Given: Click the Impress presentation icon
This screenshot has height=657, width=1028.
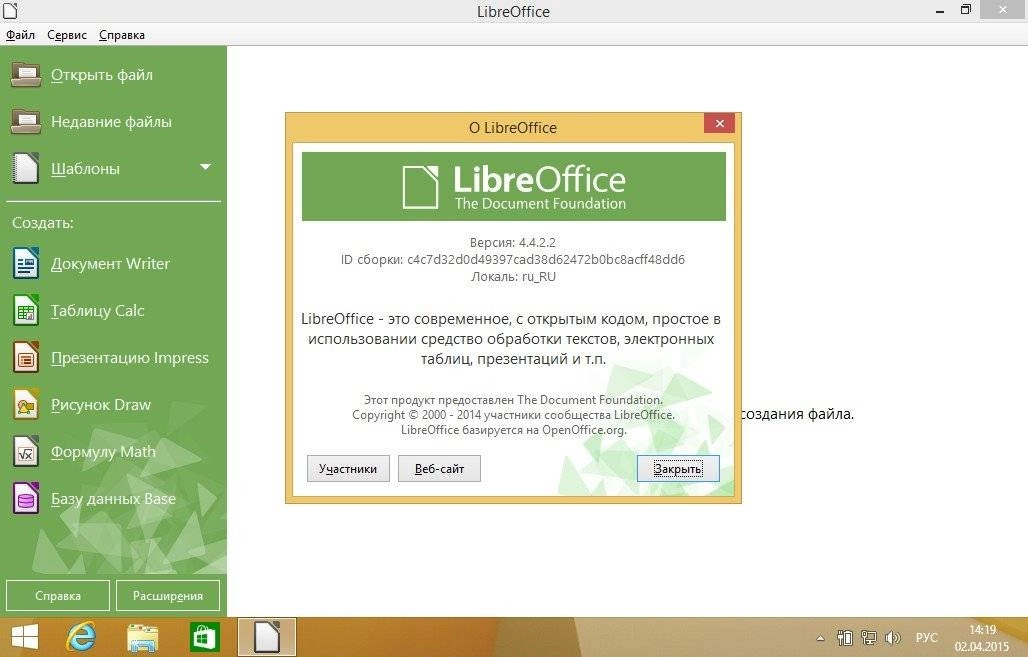Looking at the screenshot, I should point(26,358).
